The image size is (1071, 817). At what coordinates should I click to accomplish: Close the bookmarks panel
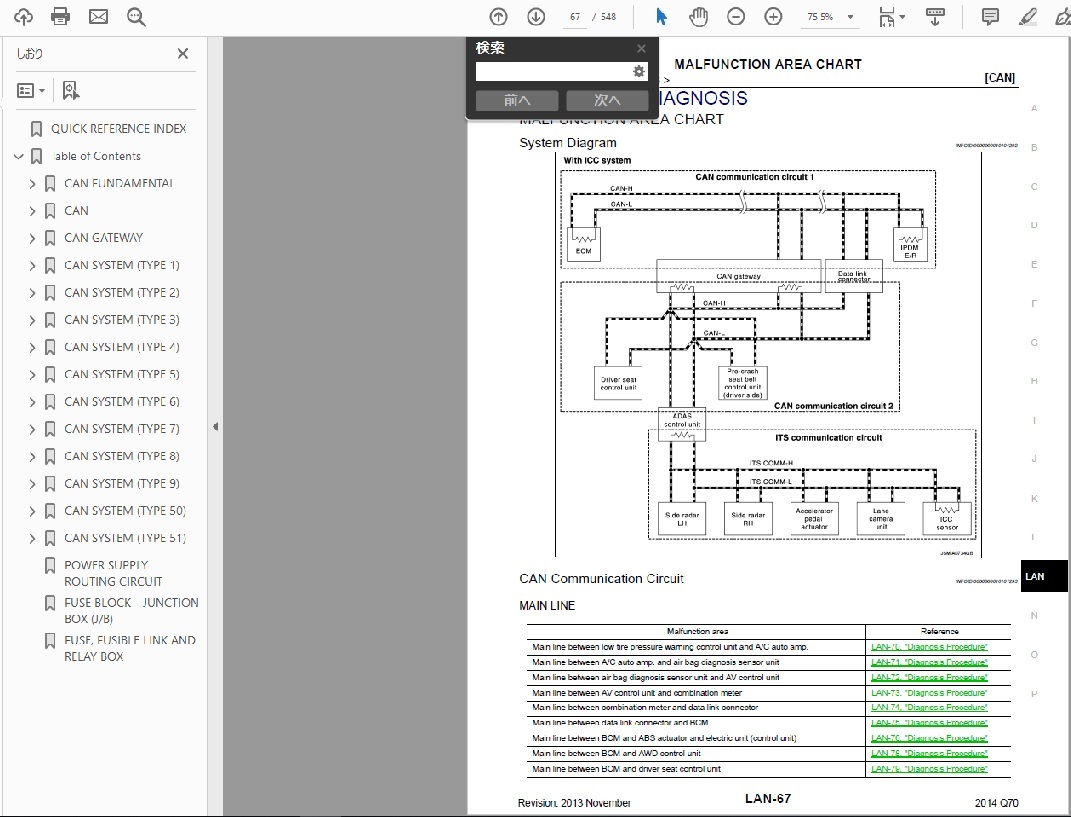pyautogui.click(x=183, y=54)
